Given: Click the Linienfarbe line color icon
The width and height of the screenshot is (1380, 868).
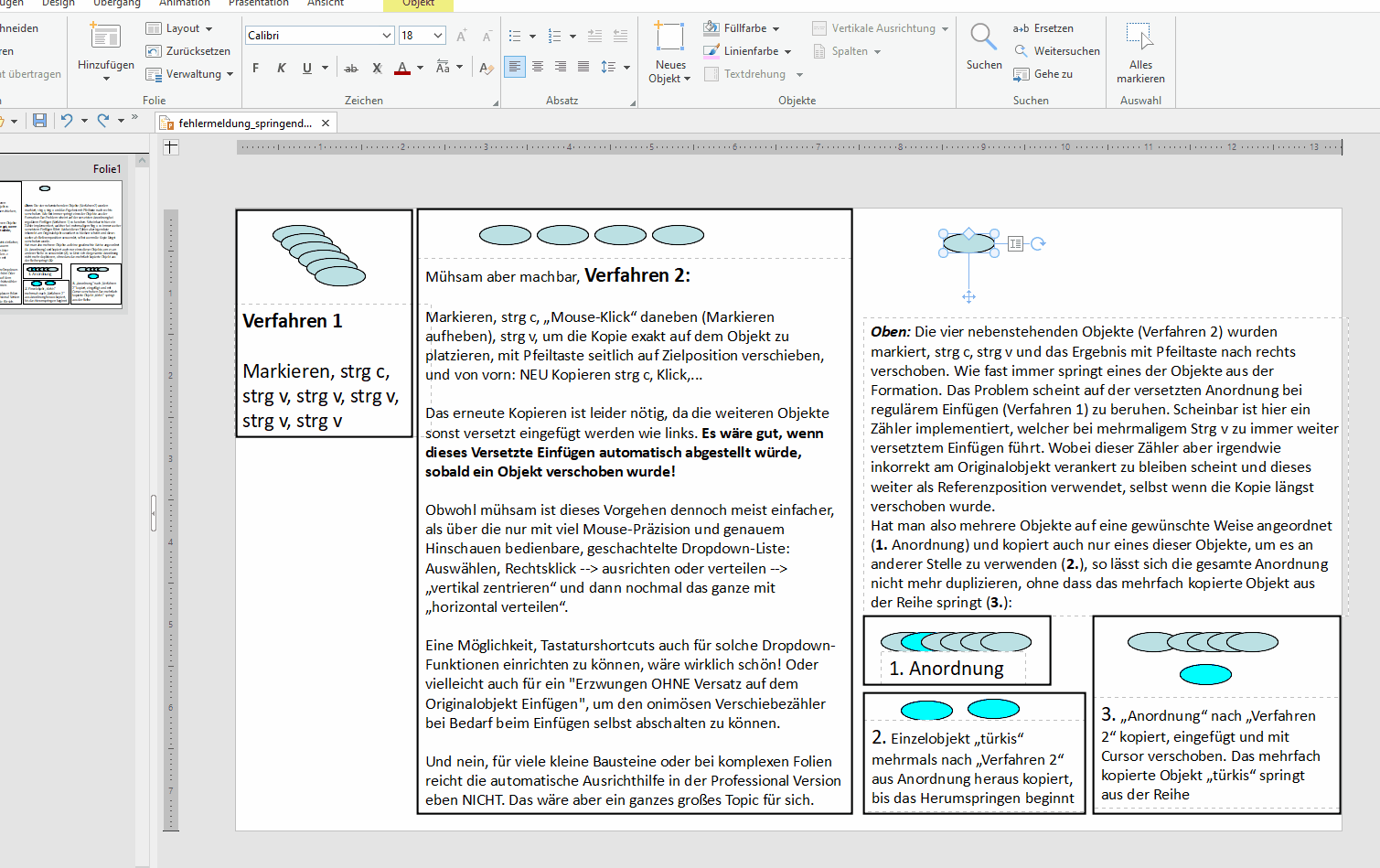Looking at the screenshot, I should tap(711, 51).
